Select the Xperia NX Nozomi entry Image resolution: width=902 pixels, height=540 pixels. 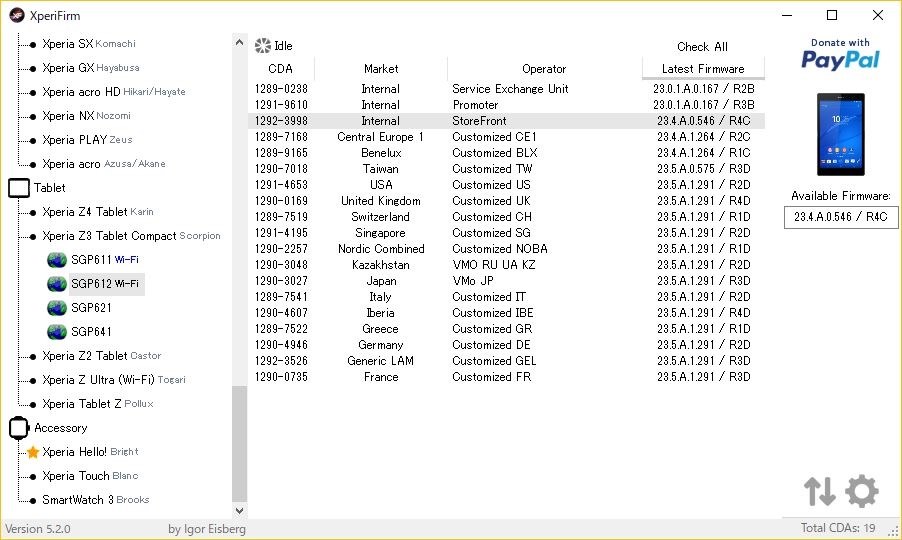(x=86, y=116)
